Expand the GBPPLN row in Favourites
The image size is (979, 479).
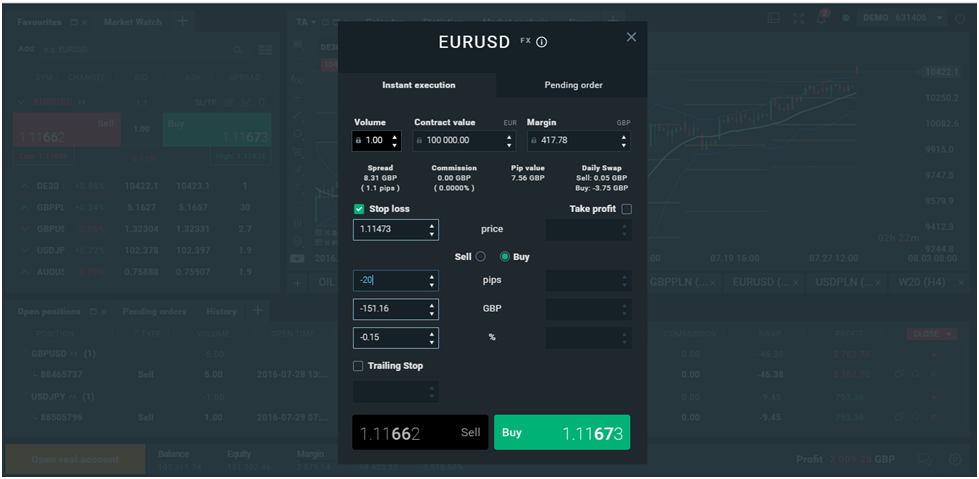click(x=24, y=207)
